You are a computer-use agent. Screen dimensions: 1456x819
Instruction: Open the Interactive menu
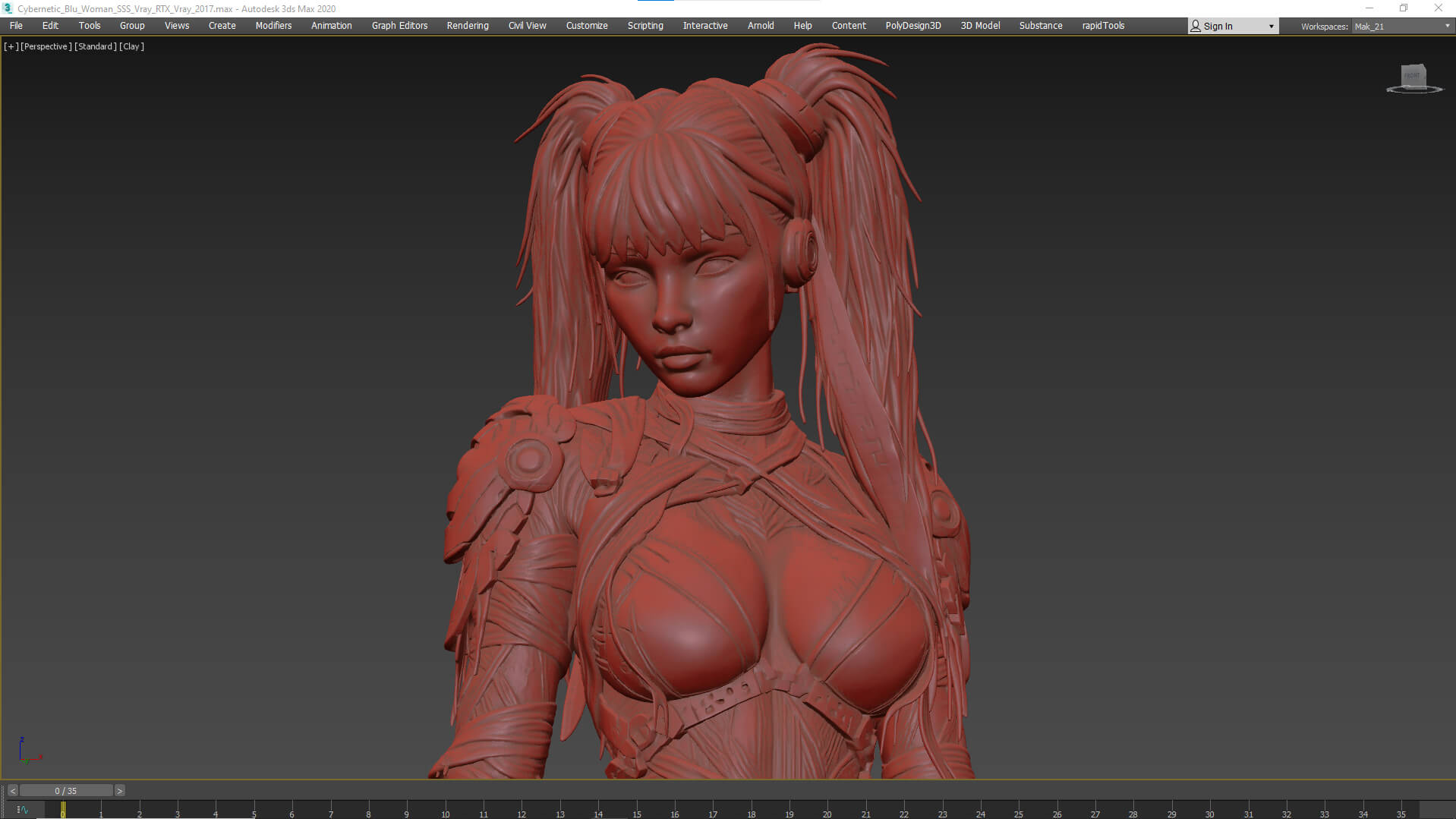click(705, 26)
